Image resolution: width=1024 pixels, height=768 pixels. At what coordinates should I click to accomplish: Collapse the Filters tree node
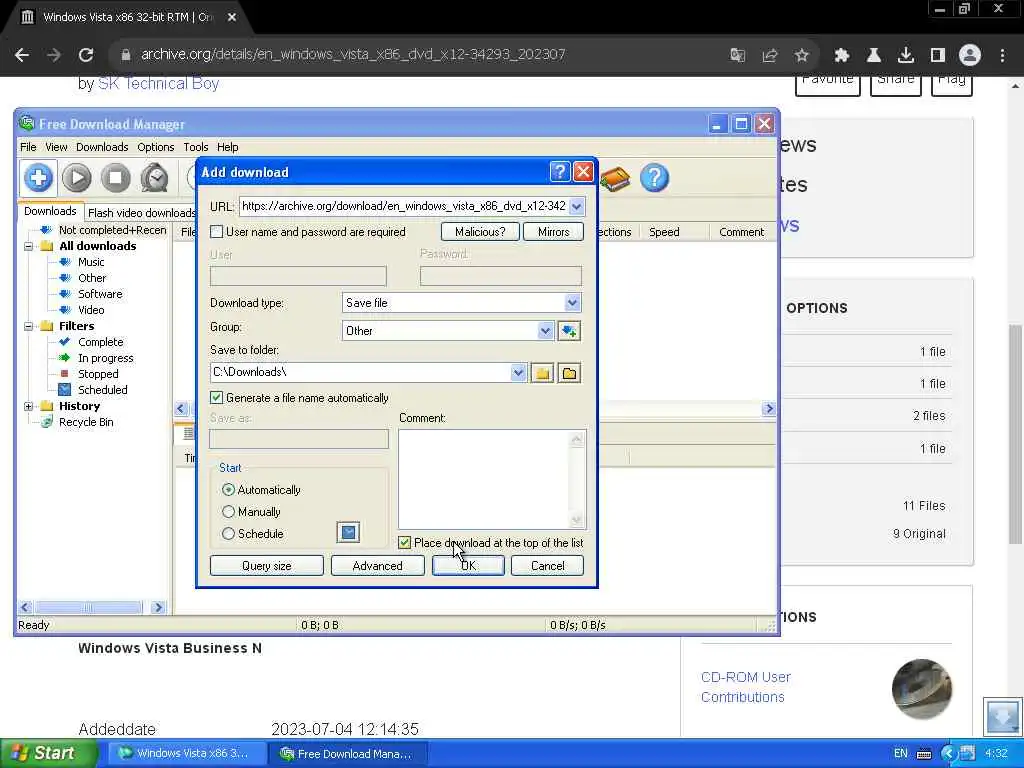pyautogui.click(x=29, y=326)
